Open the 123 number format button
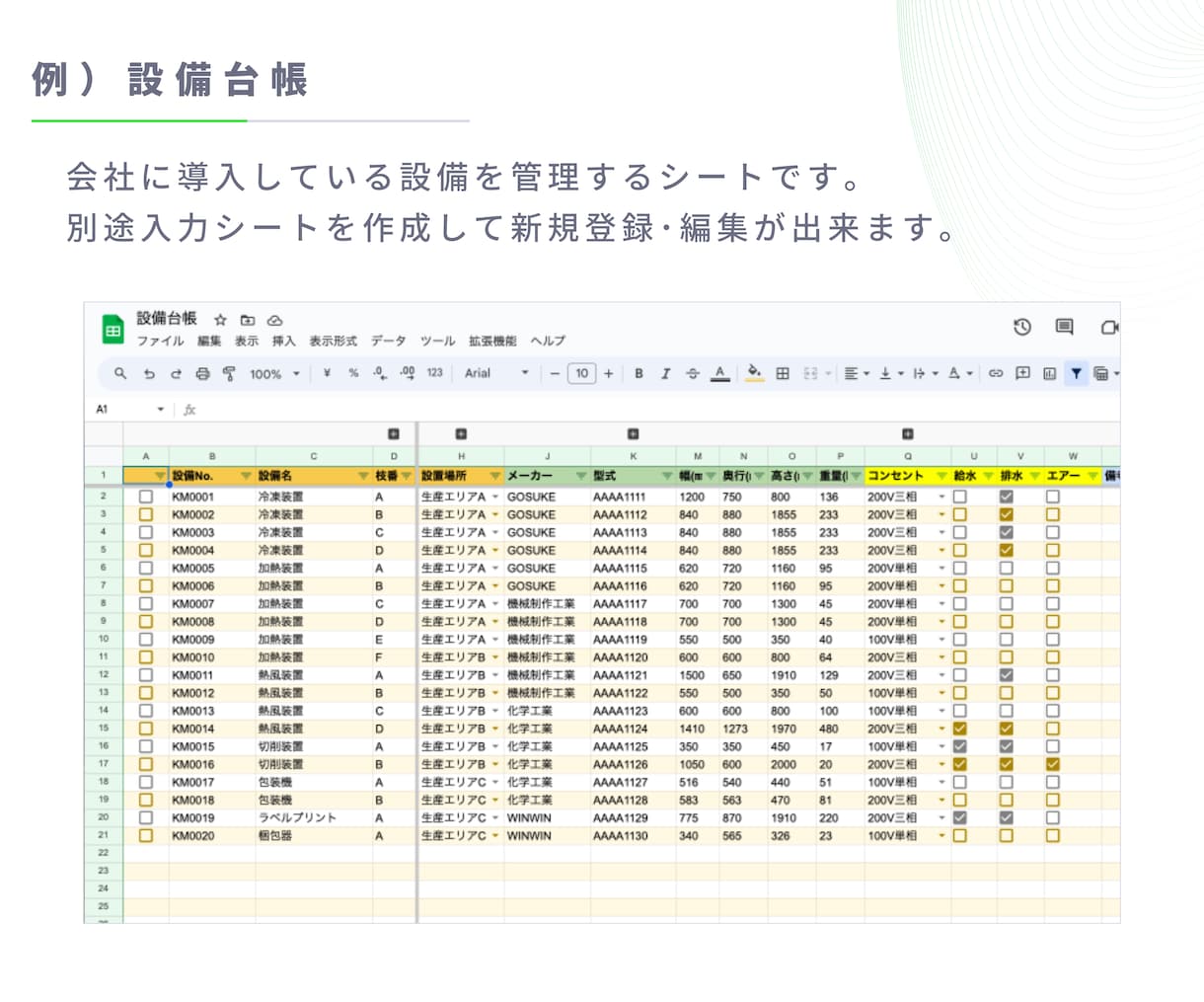This screenshot has height=1002, width=1204. coord(434,373)
